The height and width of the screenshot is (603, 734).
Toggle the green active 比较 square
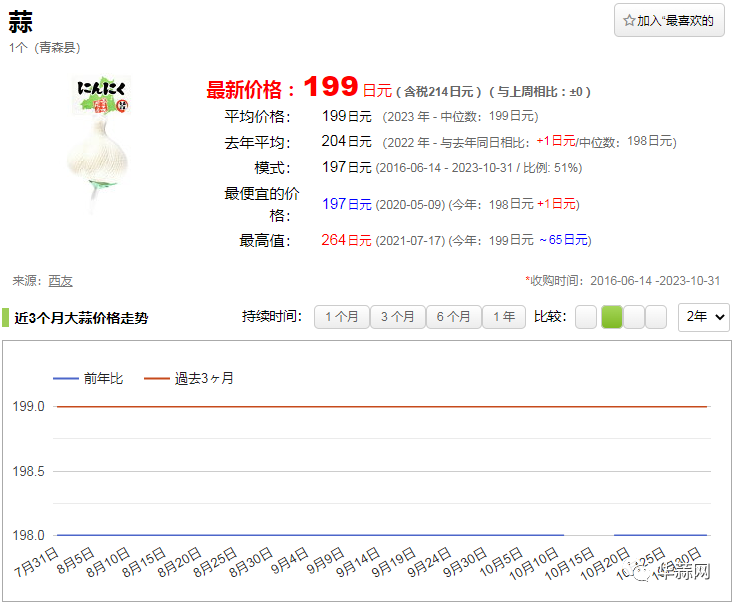[611, 317]
